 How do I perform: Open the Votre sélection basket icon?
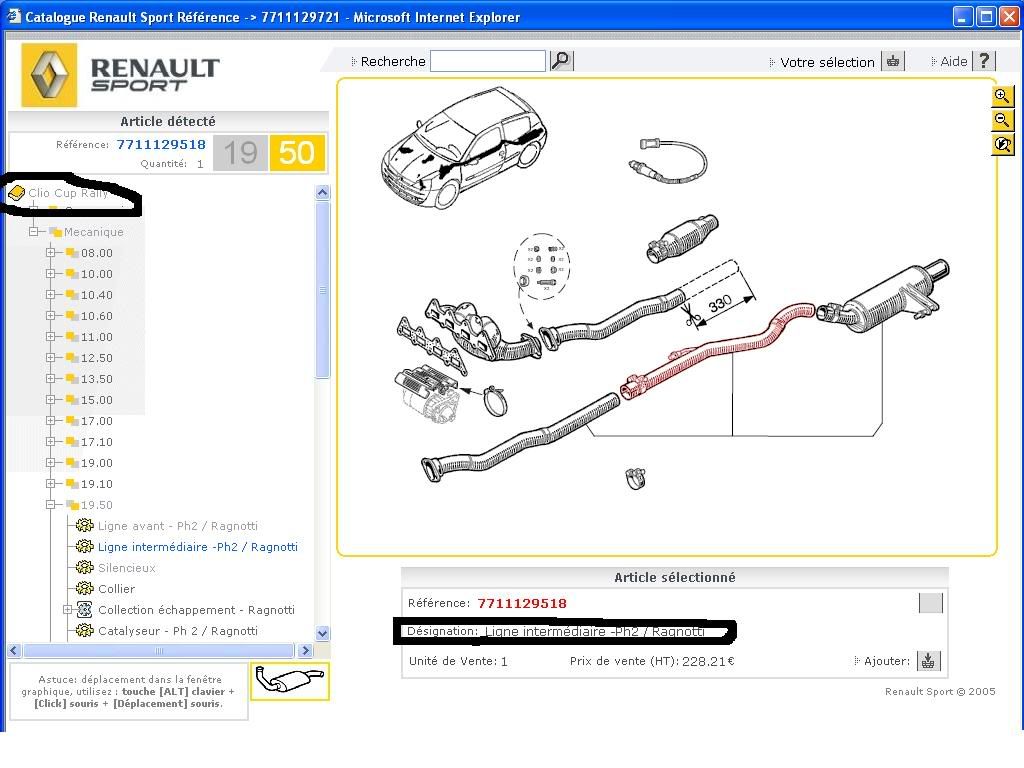[893, 61]
